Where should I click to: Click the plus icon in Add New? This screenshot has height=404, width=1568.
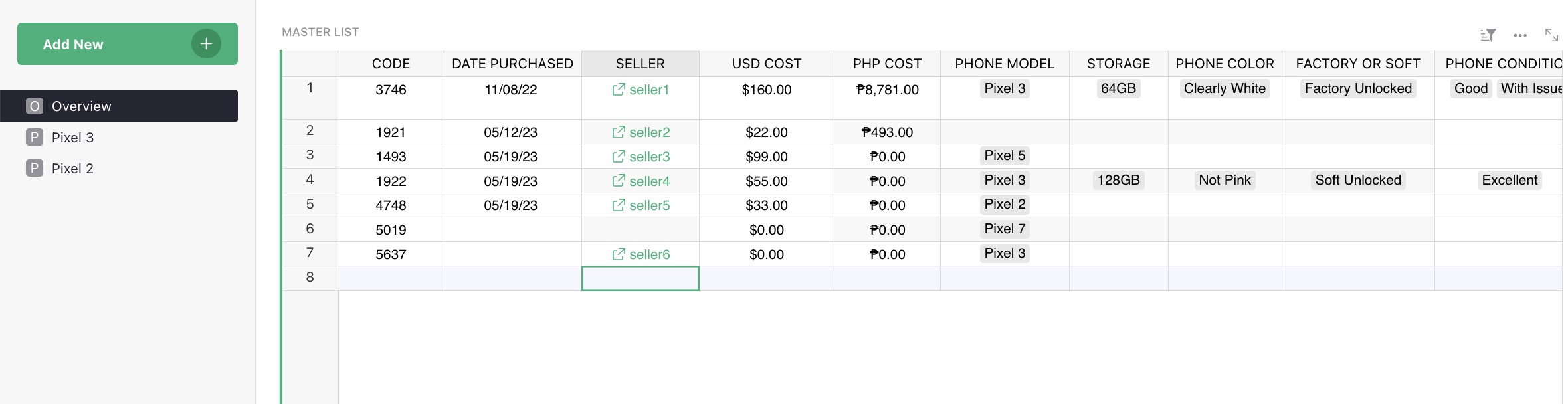point(206,44)
